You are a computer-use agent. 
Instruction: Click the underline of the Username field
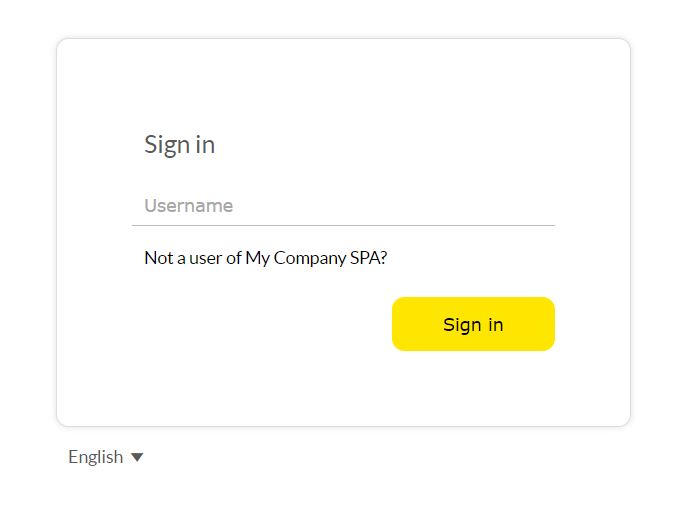click(343, 225)
